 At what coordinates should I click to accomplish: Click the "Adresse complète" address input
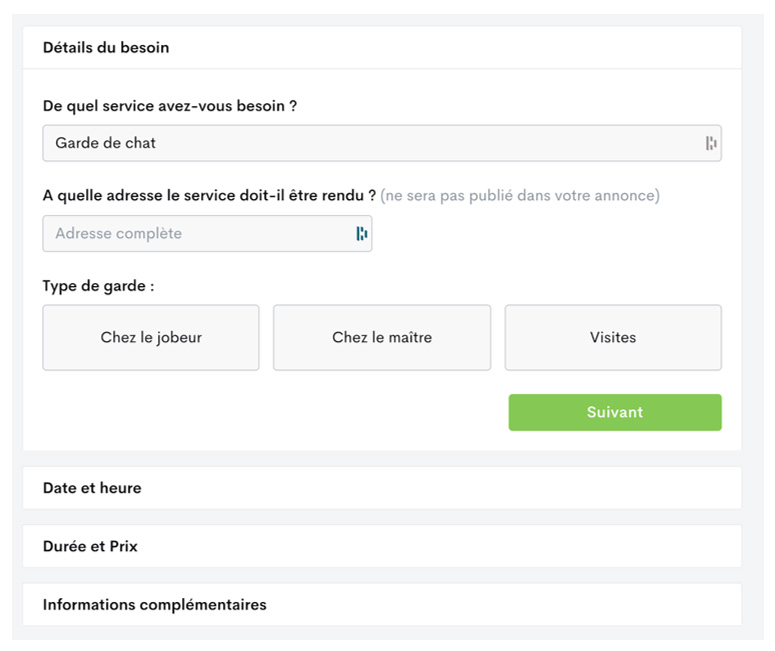click(x=195, y=234)
